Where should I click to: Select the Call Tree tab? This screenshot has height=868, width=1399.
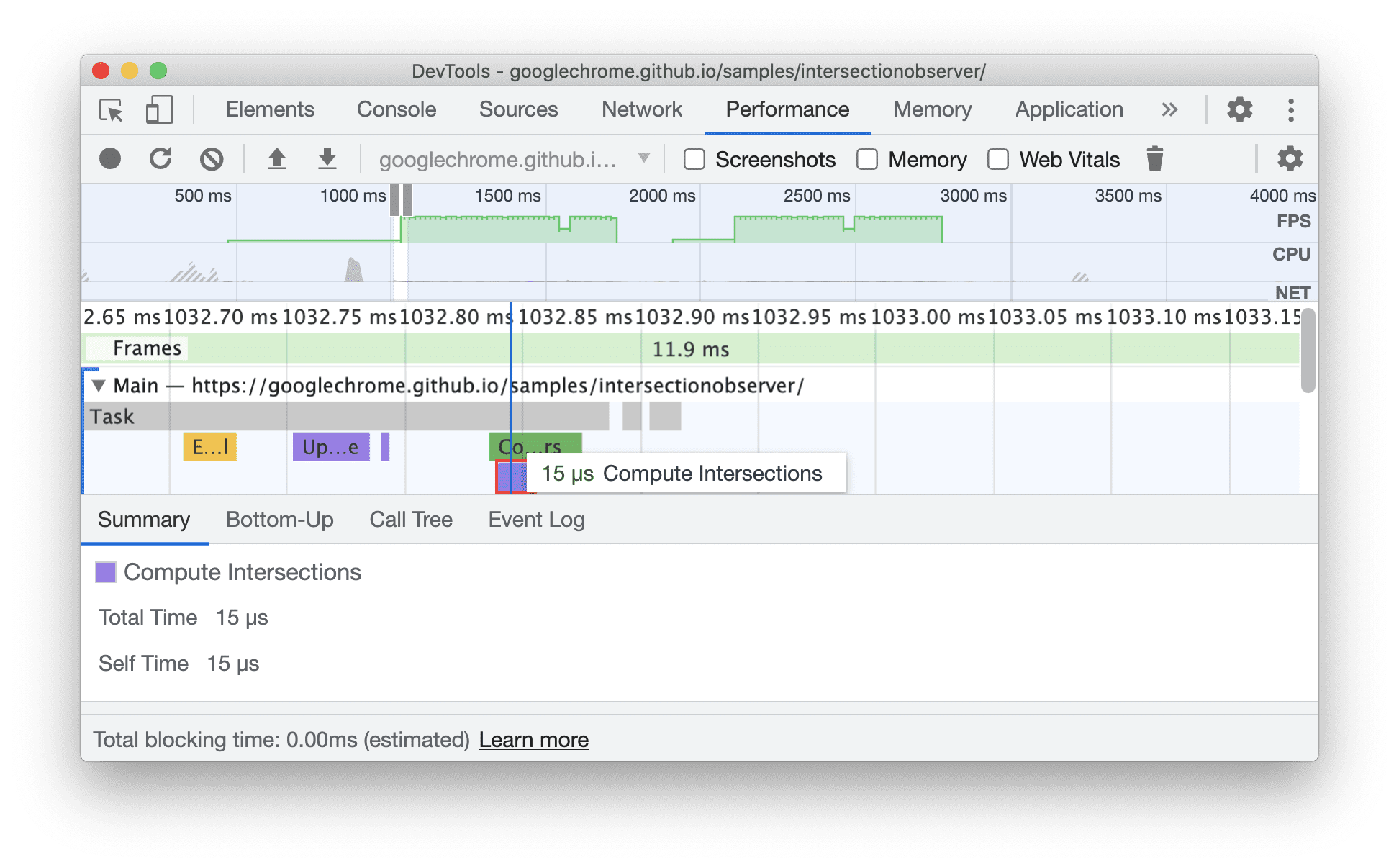[x=410, y=518]
